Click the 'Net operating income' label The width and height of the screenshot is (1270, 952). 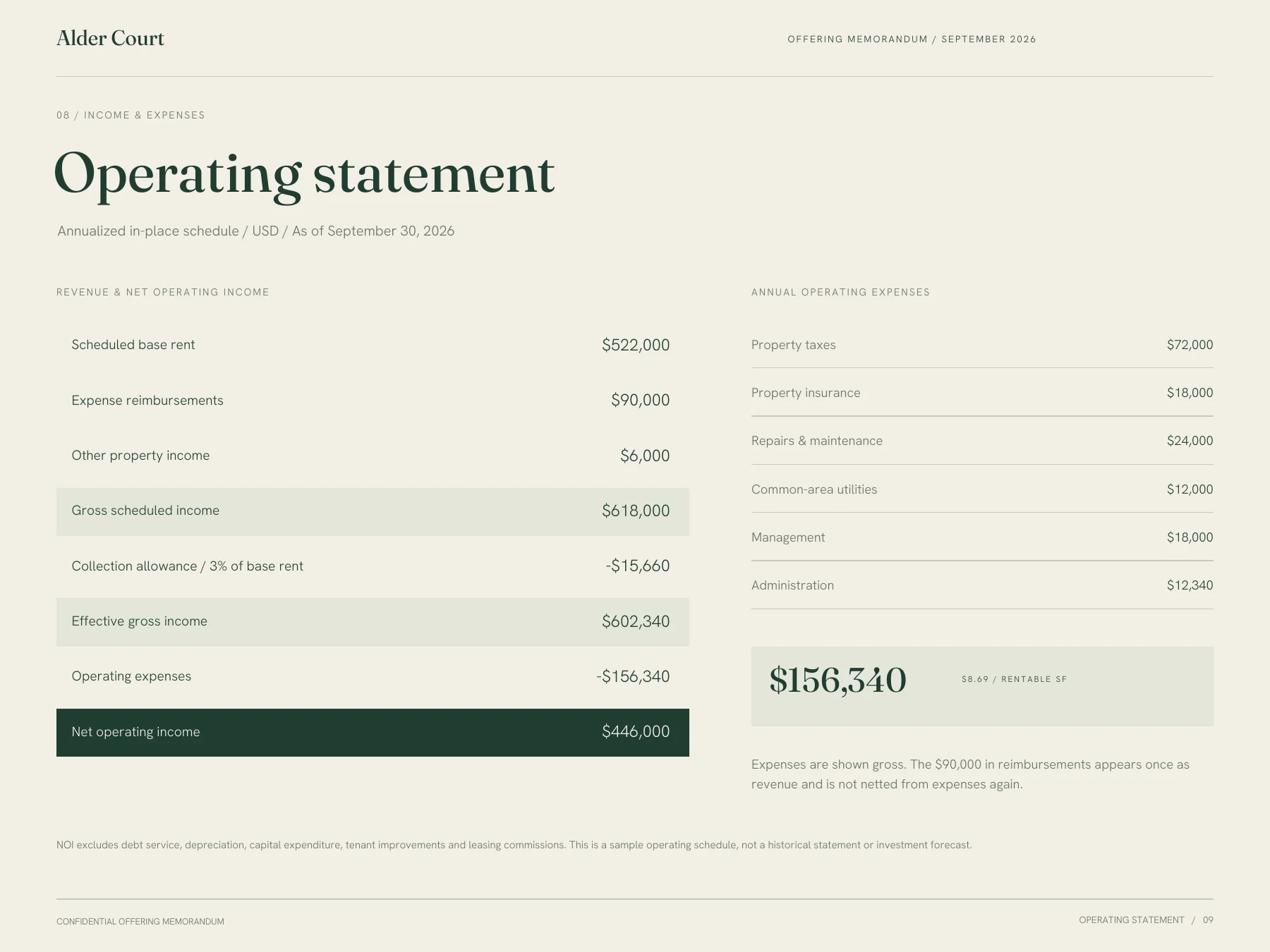[135, 732]
